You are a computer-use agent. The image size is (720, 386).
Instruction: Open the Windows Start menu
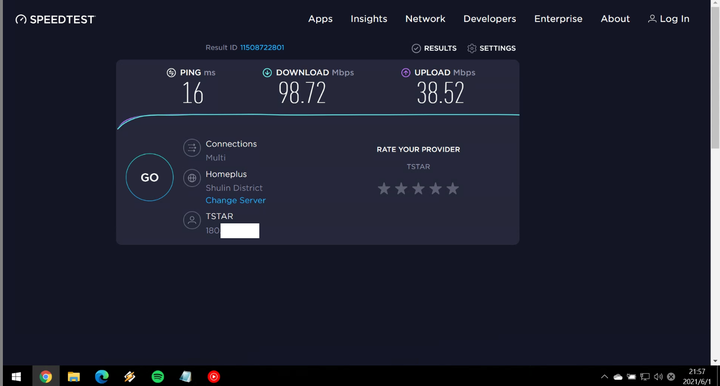tap(16, 376)
